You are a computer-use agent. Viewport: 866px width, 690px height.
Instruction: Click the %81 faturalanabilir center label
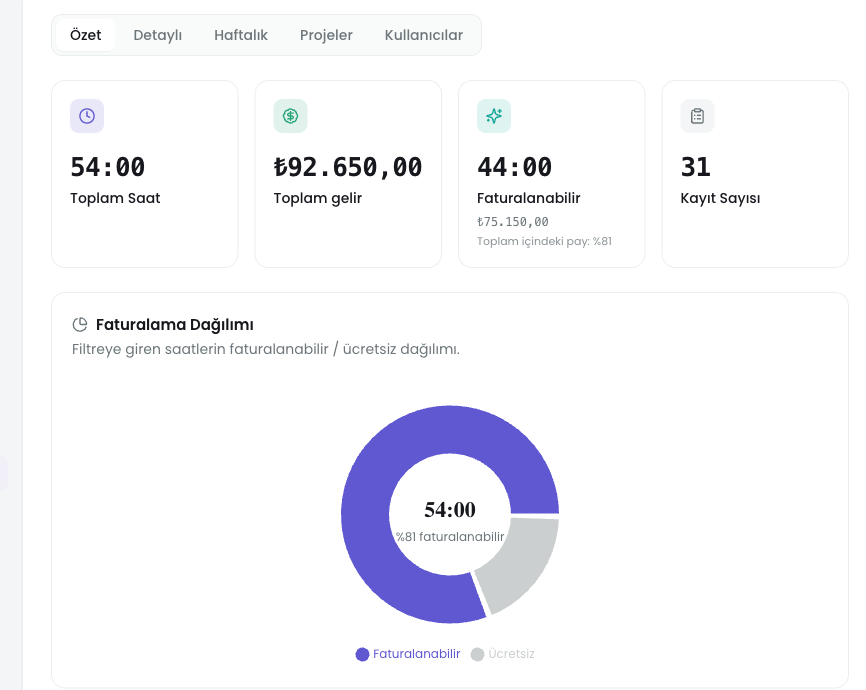pyautogui.click(x=450, y=536)
